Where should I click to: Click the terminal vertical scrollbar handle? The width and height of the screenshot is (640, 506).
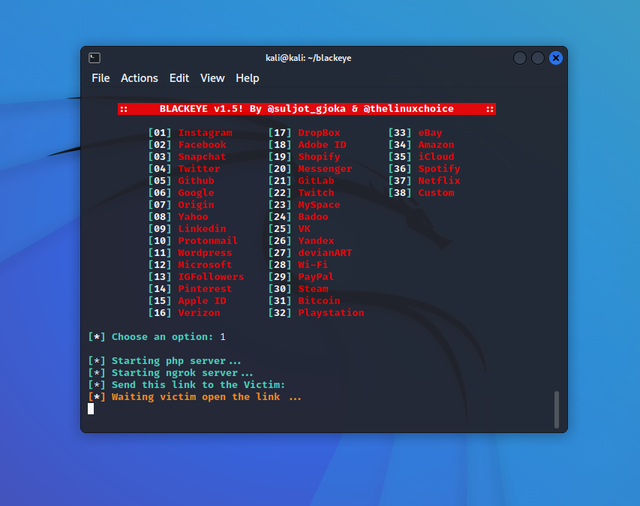(556, 410)
